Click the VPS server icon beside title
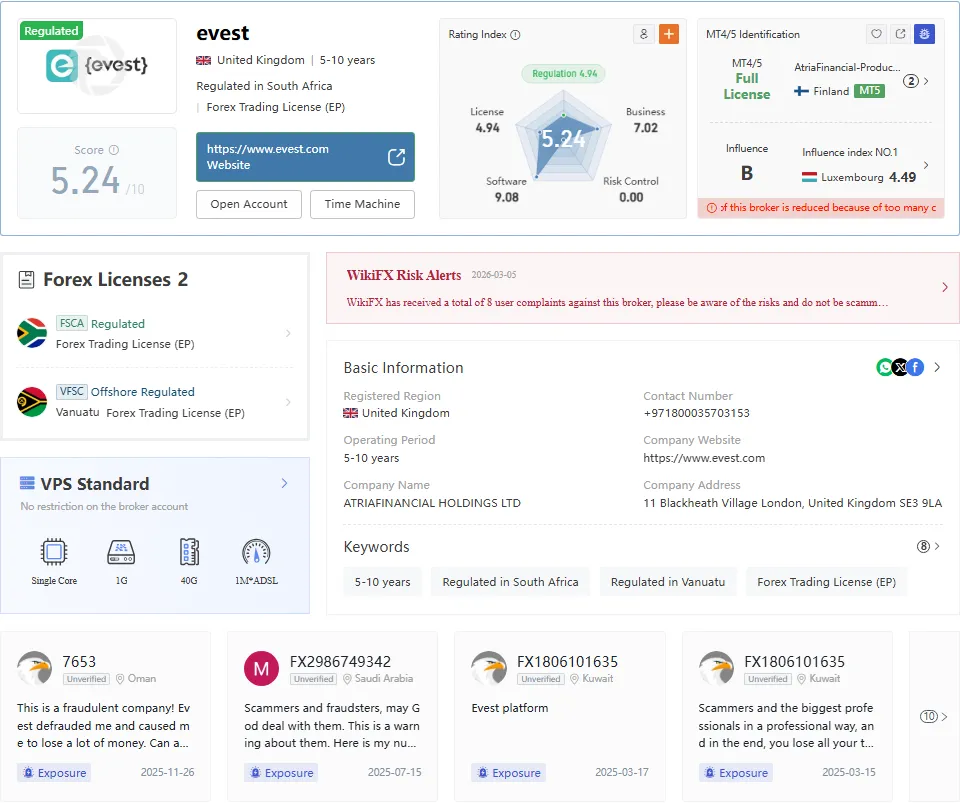The height and width of the screenshot is (803, 960). 27,483
